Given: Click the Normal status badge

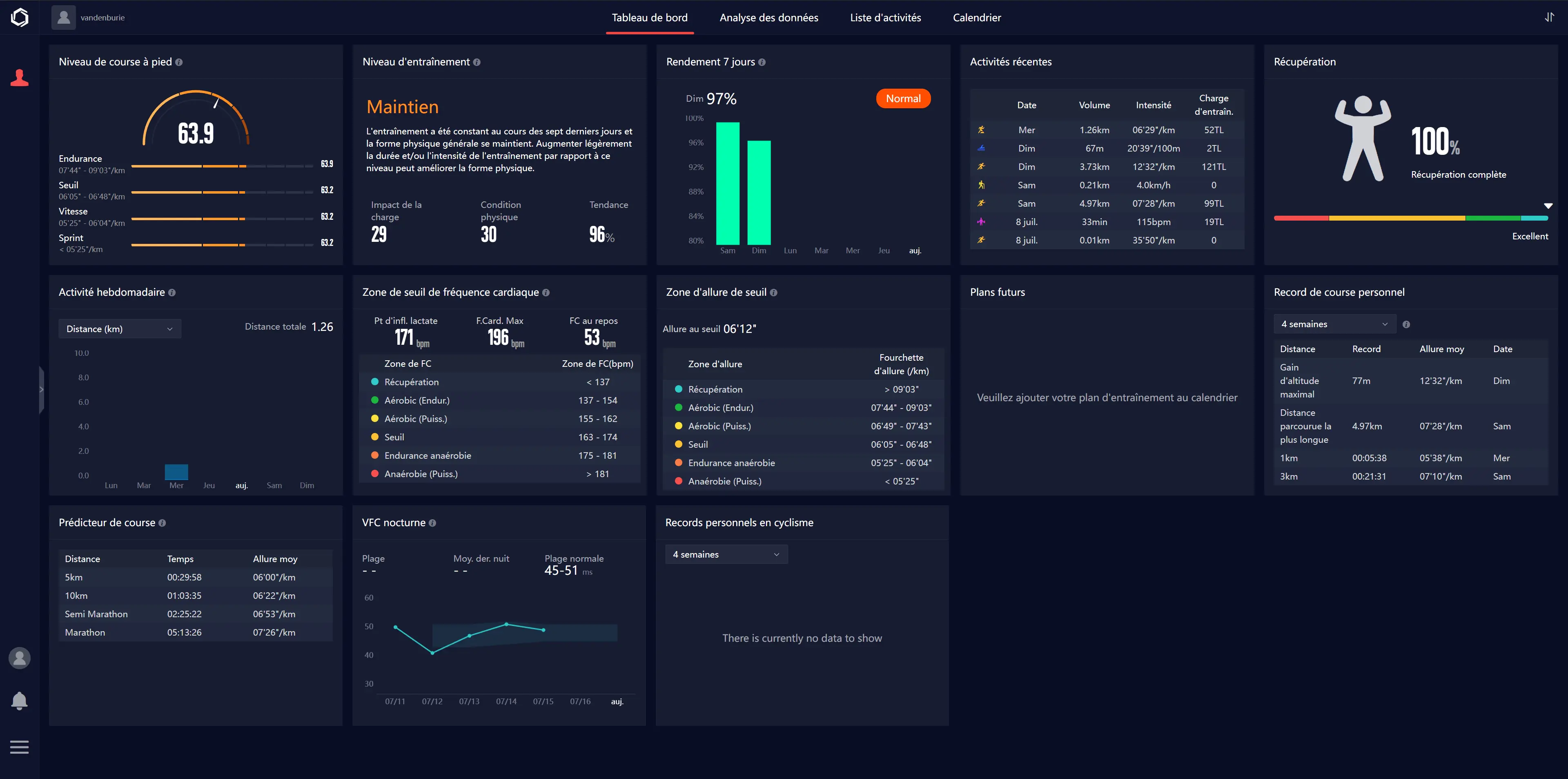Looking at the screenshot, I should point(903,99).
